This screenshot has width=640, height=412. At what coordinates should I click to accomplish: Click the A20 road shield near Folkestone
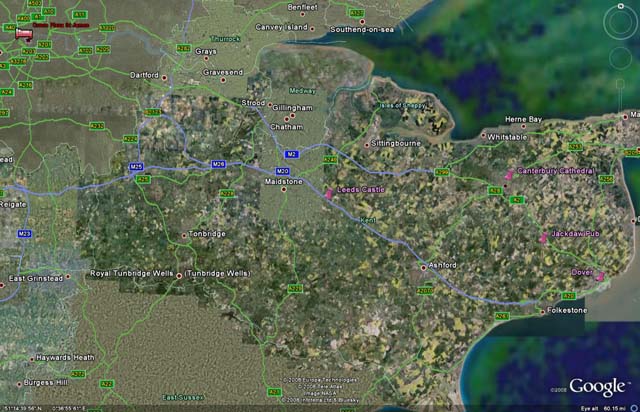tap(569, 296)
